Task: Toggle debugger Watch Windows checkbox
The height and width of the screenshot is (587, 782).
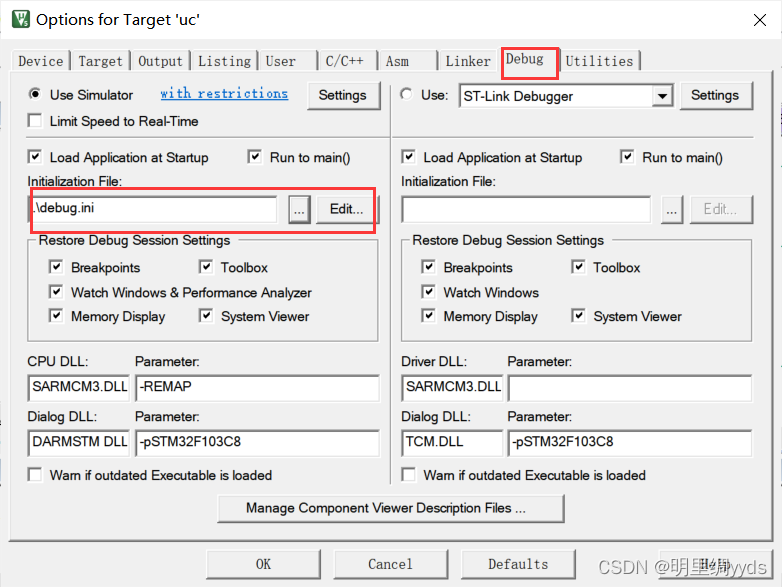Action: [x=428, y=292]
